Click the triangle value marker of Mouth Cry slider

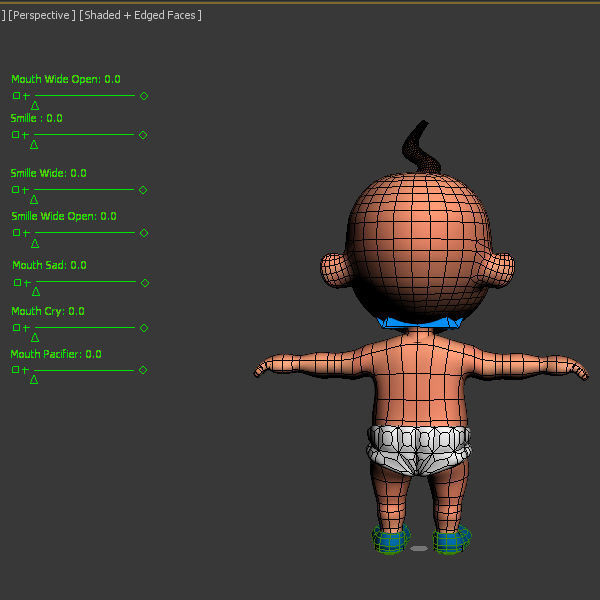[35, 338]
